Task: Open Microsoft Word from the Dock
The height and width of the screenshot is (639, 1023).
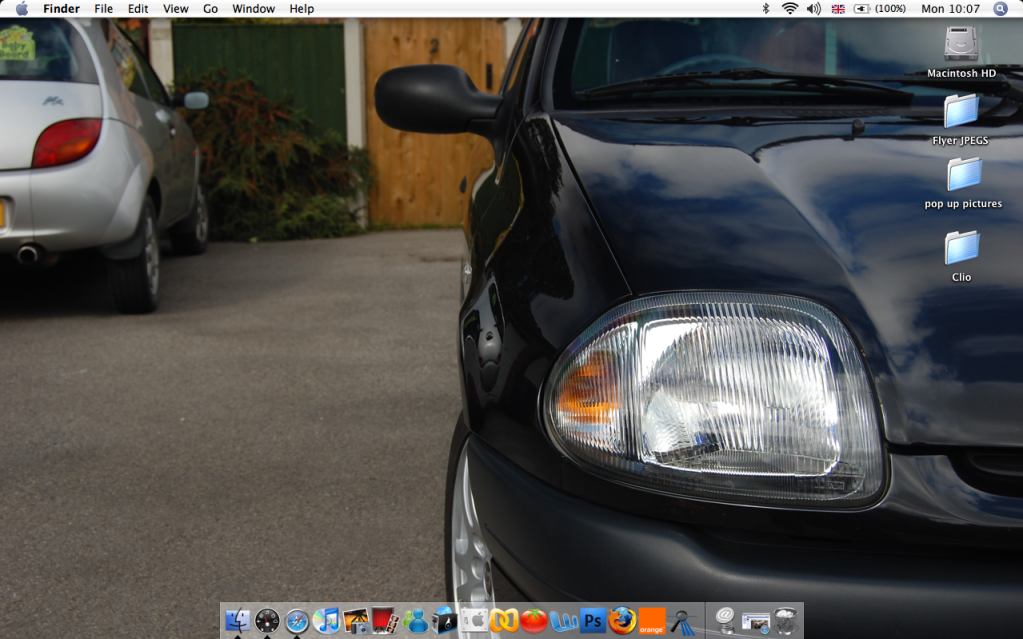Action: point(564,621)
